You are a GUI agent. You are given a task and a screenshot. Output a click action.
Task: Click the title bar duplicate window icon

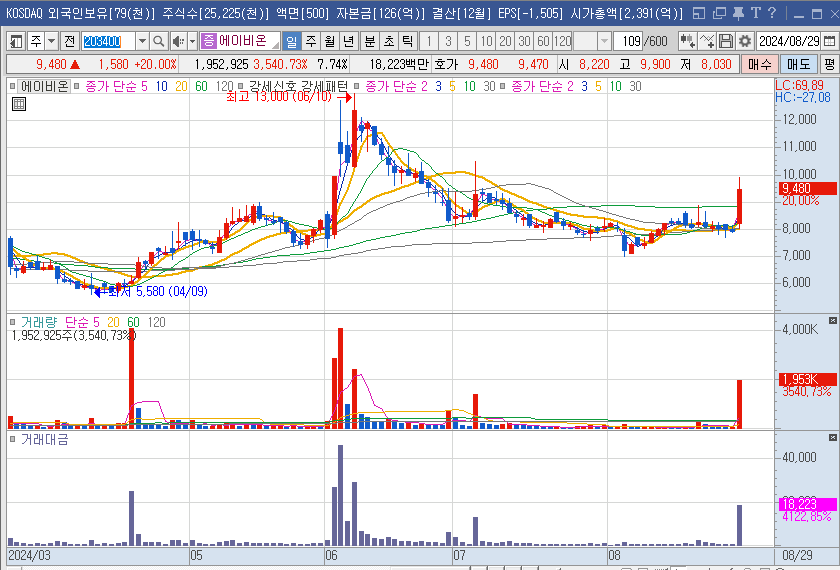[x=719, y=13]
